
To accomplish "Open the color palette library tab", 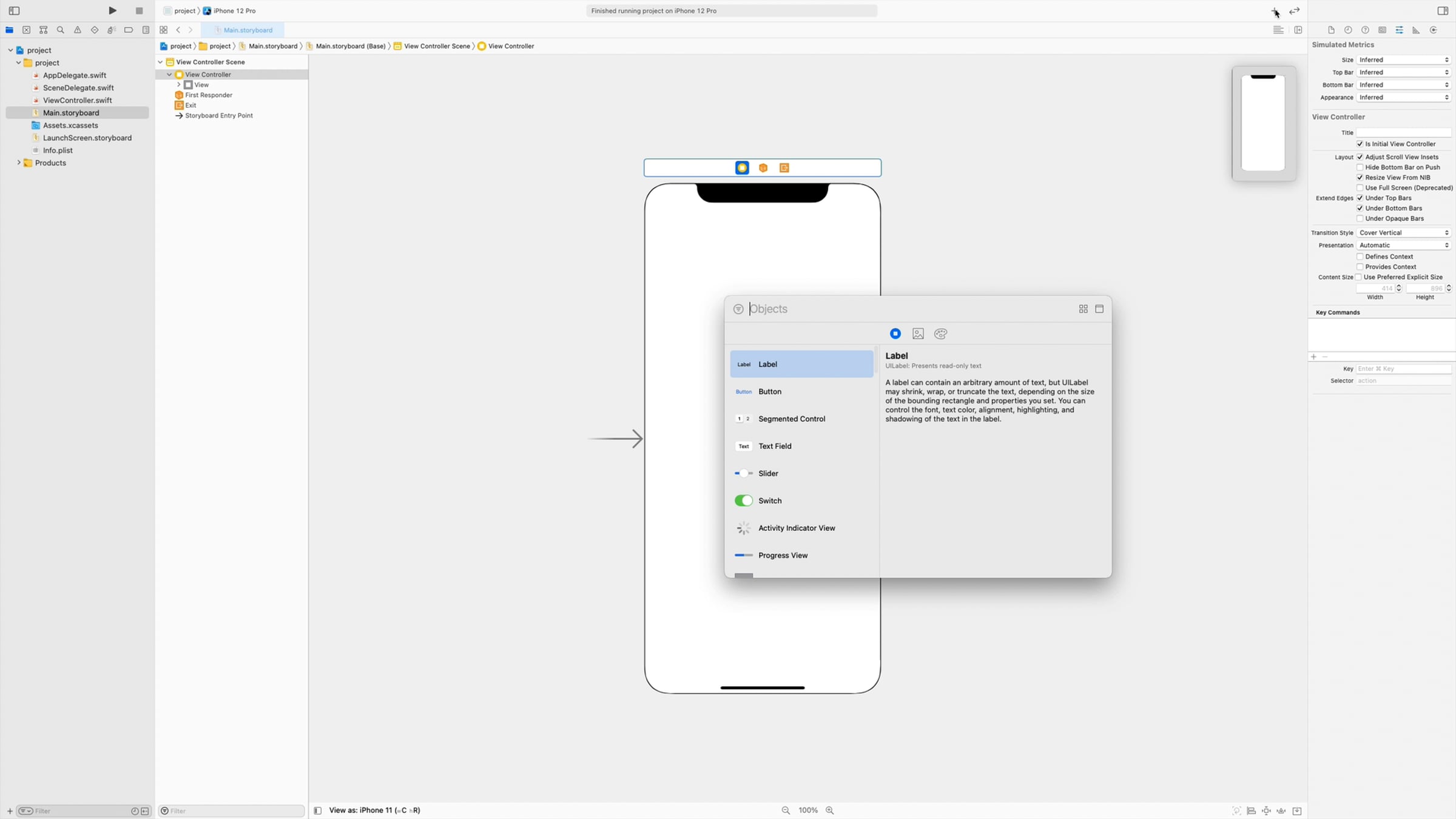I will [940, 334].
